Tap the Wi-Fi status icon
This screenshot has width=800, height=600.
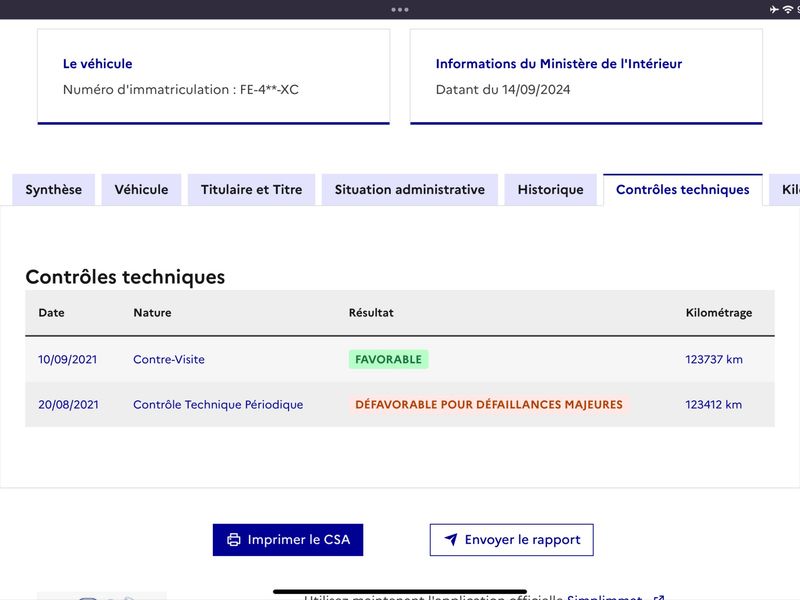point(787,9)
